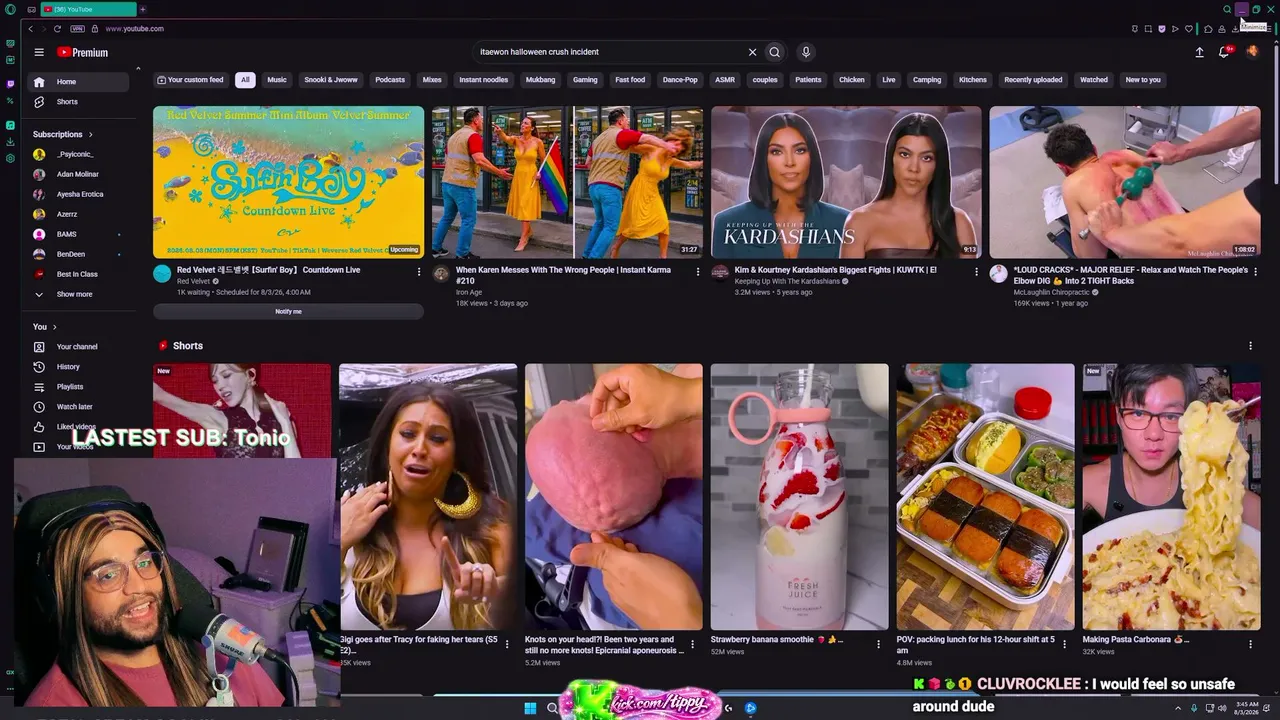Select the Home sidebar item
The height and width of the screenshot is (720, 1280).
coord(80,82)
